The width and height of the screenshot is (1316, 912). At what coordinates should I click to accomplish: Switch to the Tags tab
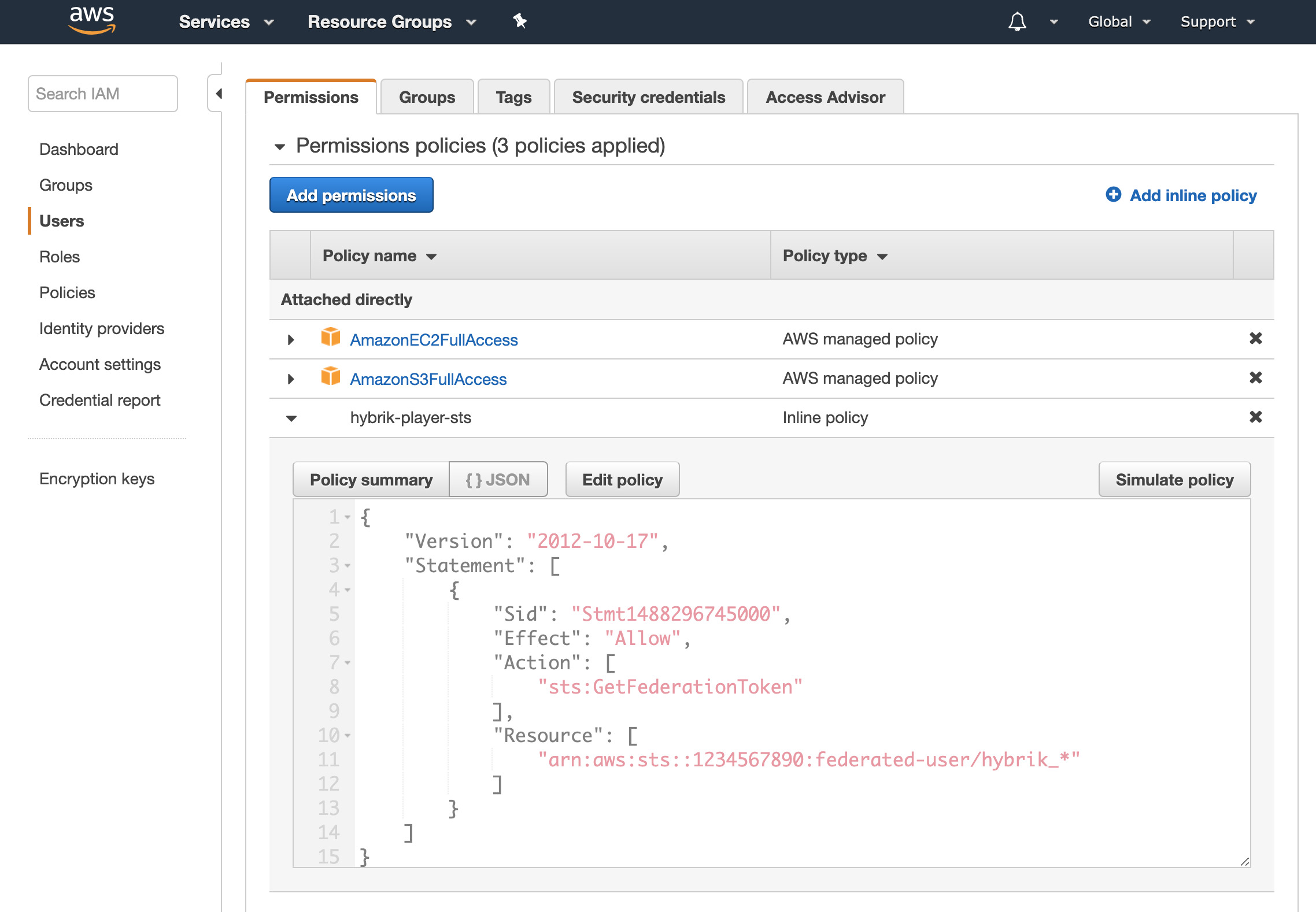(x=513, y=97)
